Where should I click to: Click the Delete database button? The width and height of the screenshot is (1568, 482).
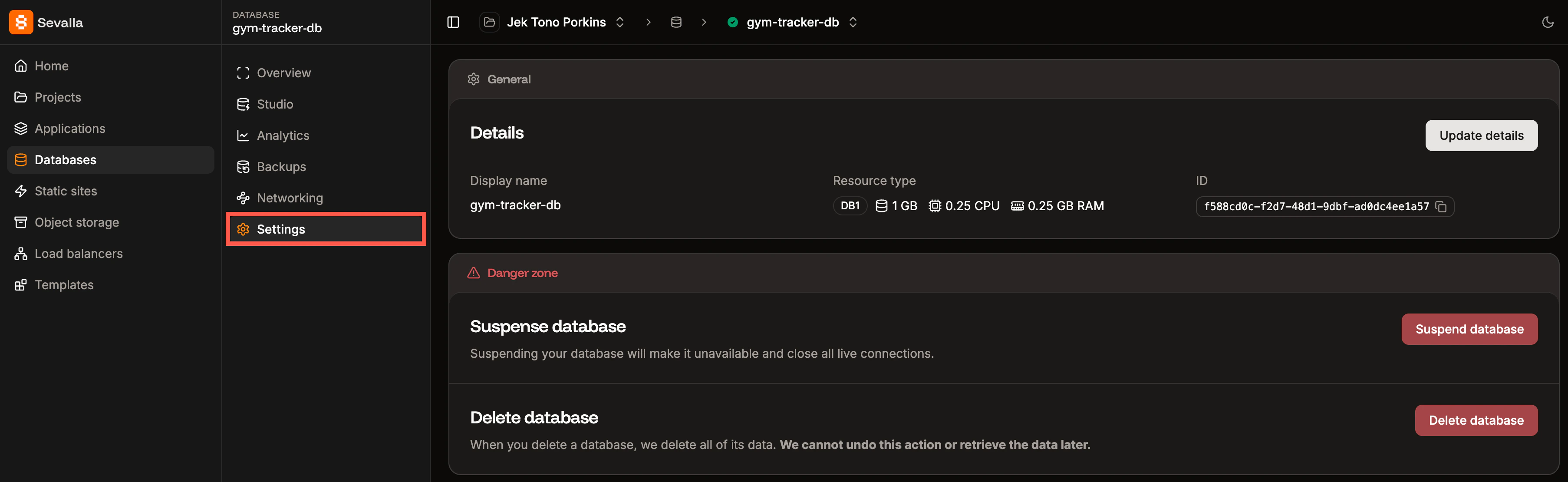(x=1476, y=420)
